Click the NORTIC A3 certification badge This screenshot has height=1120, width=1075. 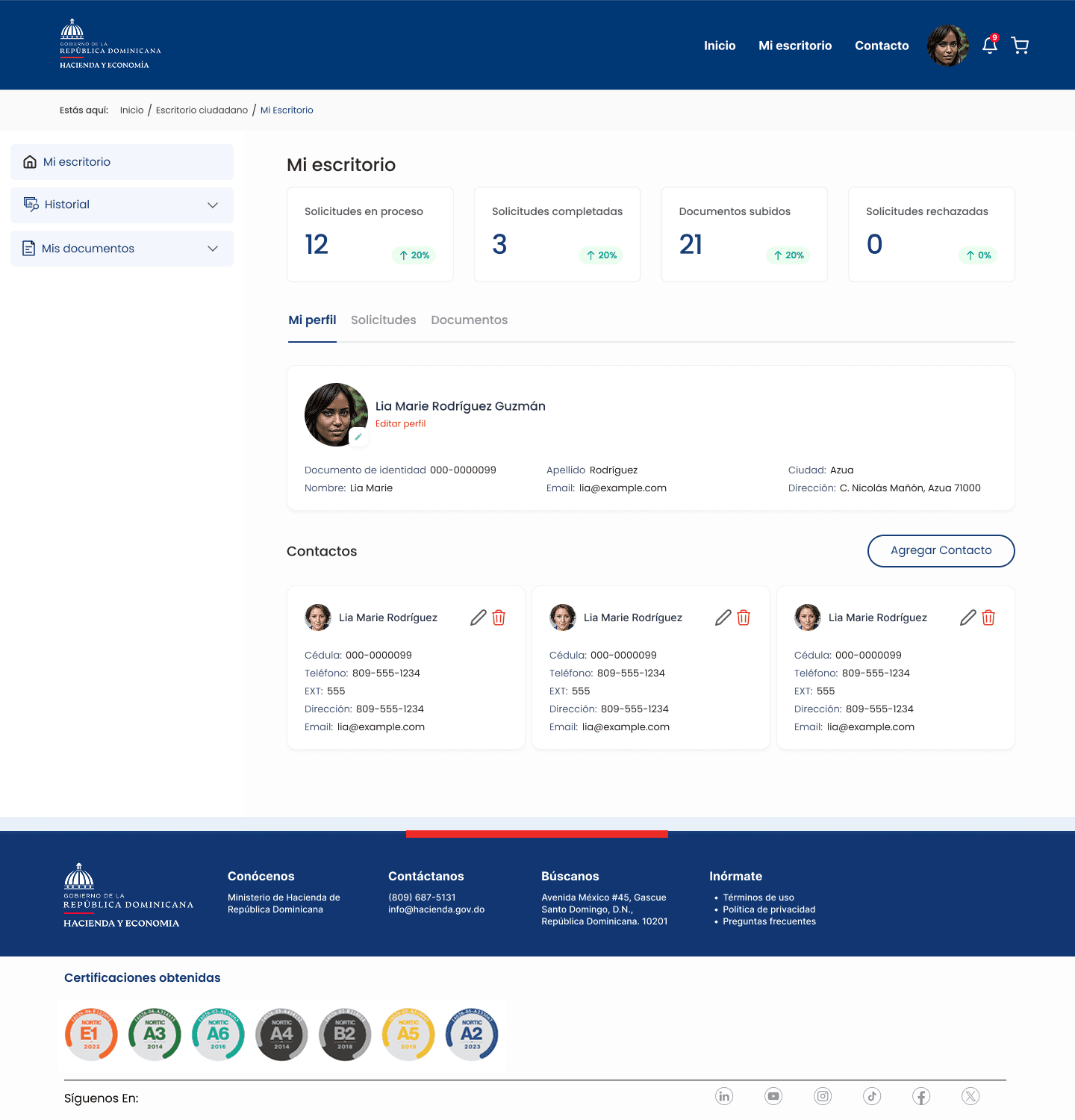pos(155,1034)
